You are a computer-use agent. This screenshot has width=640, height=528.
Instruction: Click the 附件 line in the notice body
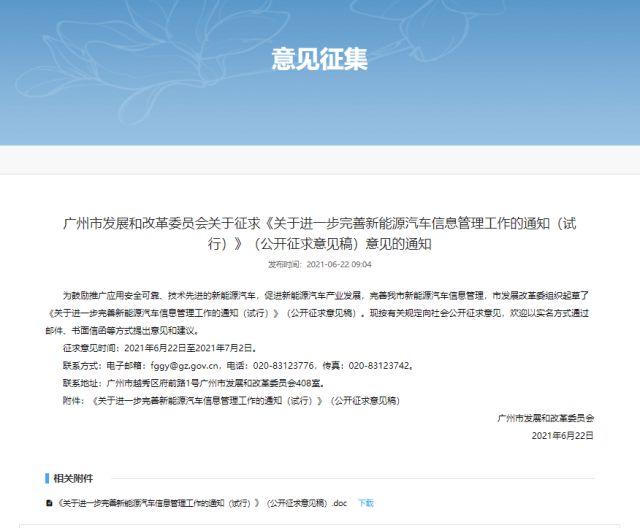(231, 401)
